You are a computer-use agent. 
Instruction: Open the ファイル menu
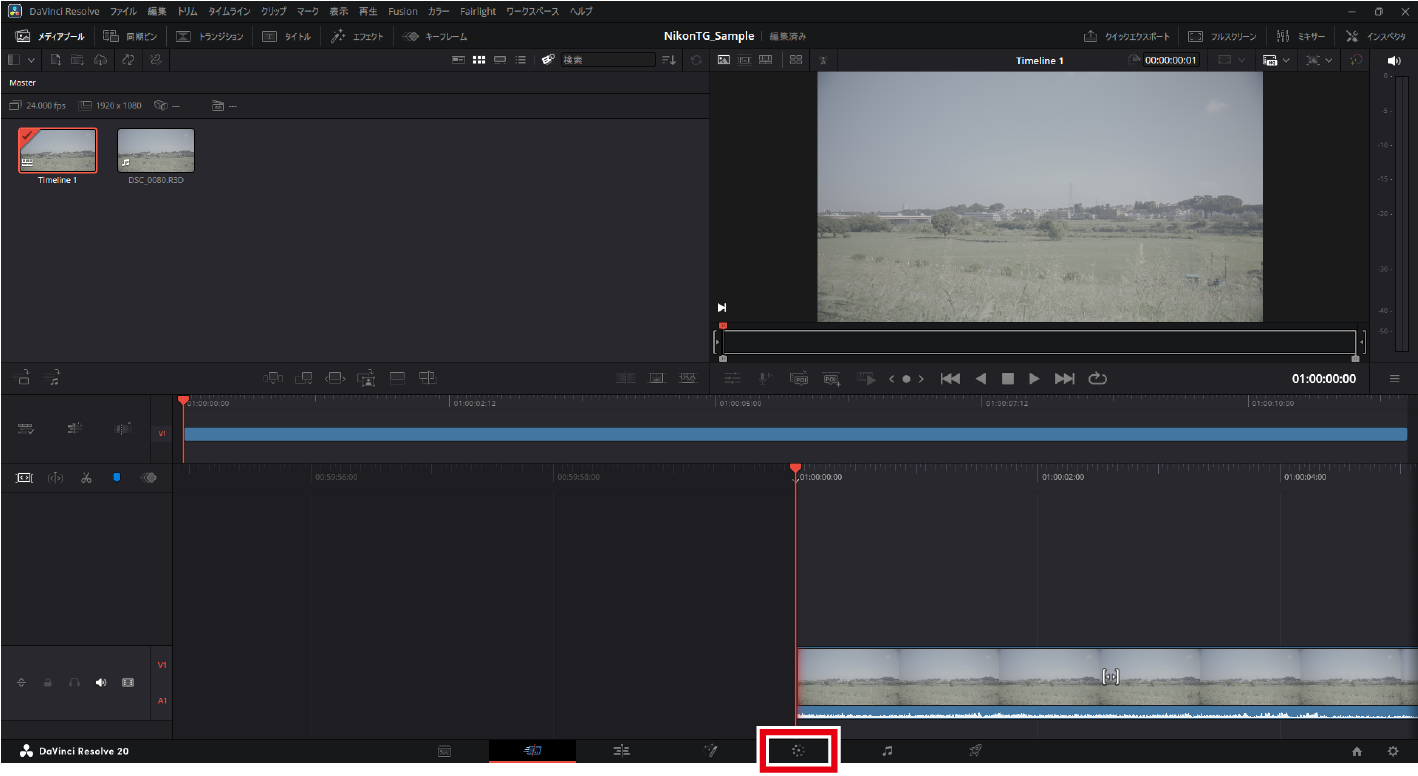123,11
